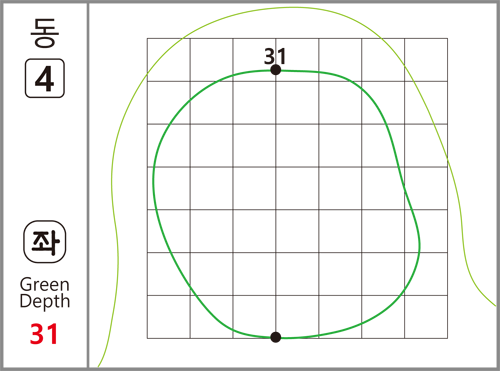
Task: Click the vertical divider beside the sidebar
Action: coord(88,185)
